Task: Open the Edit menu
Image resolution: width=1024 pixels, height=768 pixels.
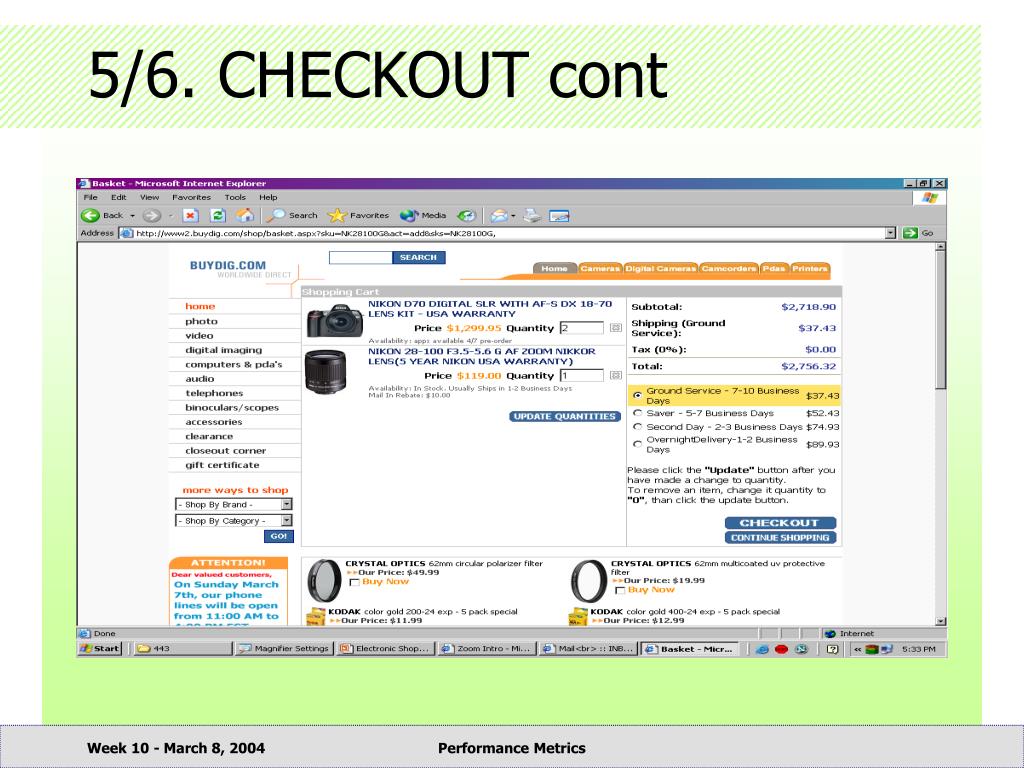Action: (x=118, y=197)
